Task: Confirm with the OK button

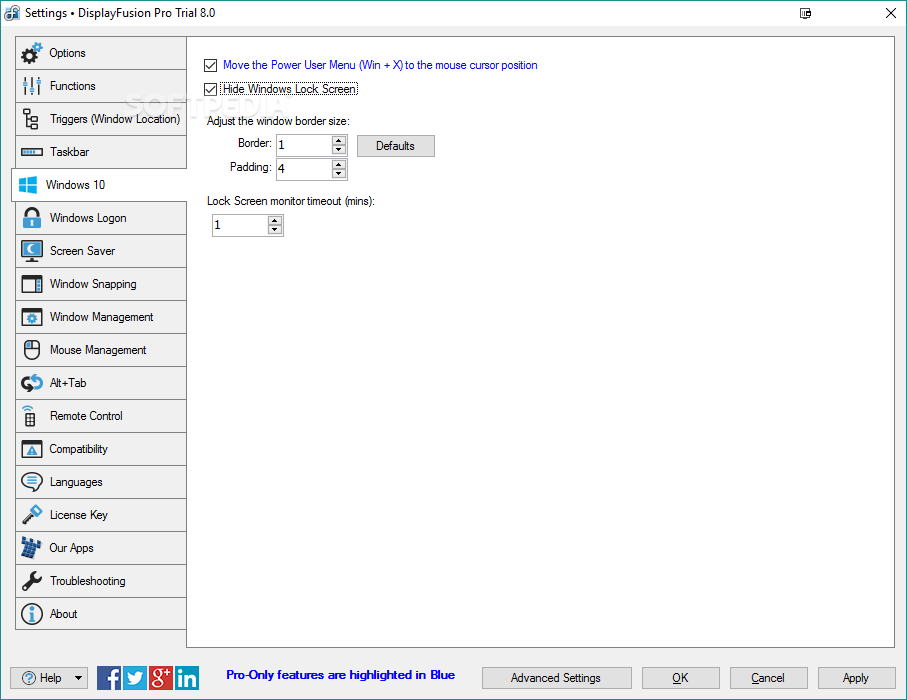Action: [681, 678]
